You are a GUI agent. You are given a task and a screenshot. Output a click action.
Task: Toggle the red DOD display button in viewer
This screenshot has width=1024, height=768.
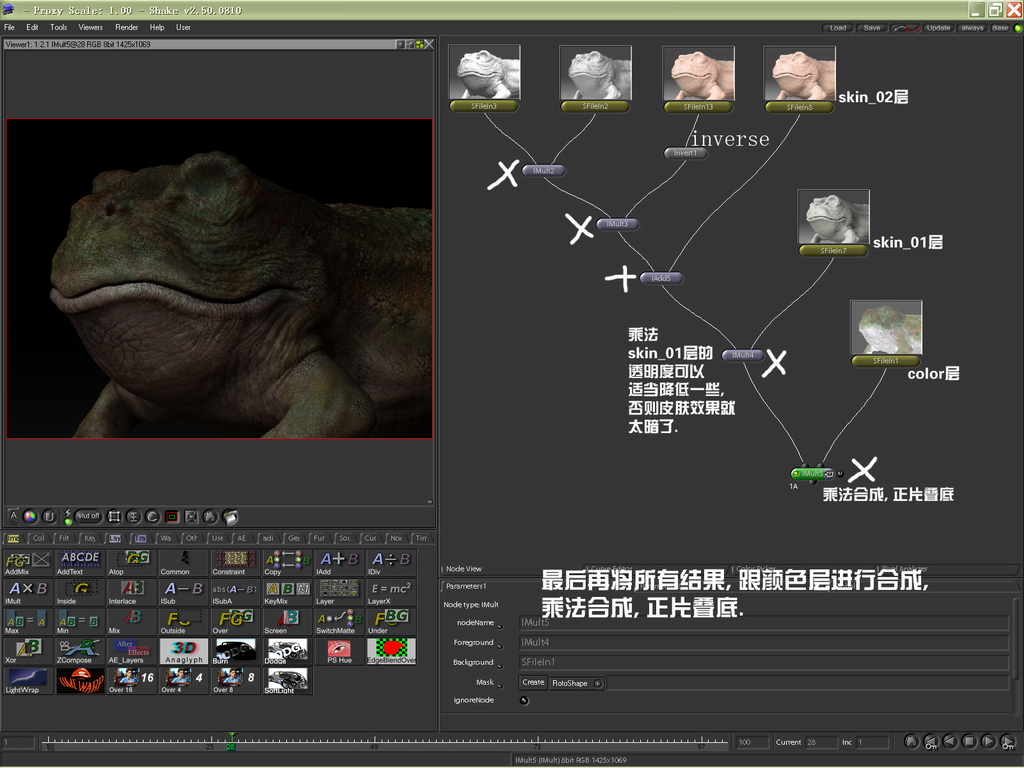point(172,517)
